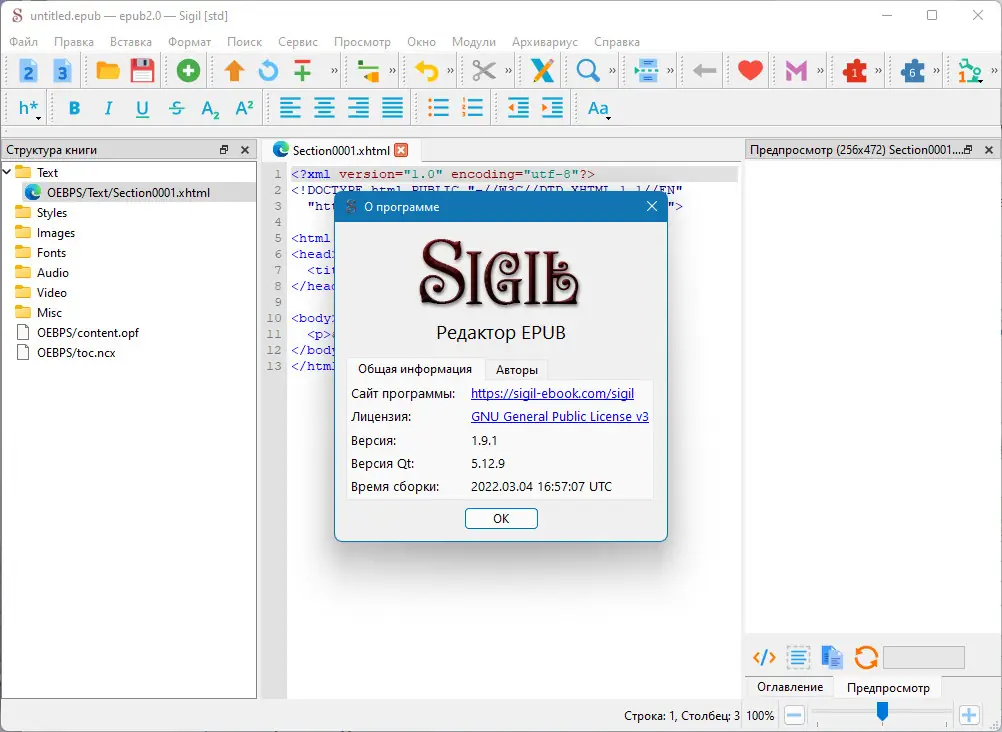Toggle subscript formatting

210,109
